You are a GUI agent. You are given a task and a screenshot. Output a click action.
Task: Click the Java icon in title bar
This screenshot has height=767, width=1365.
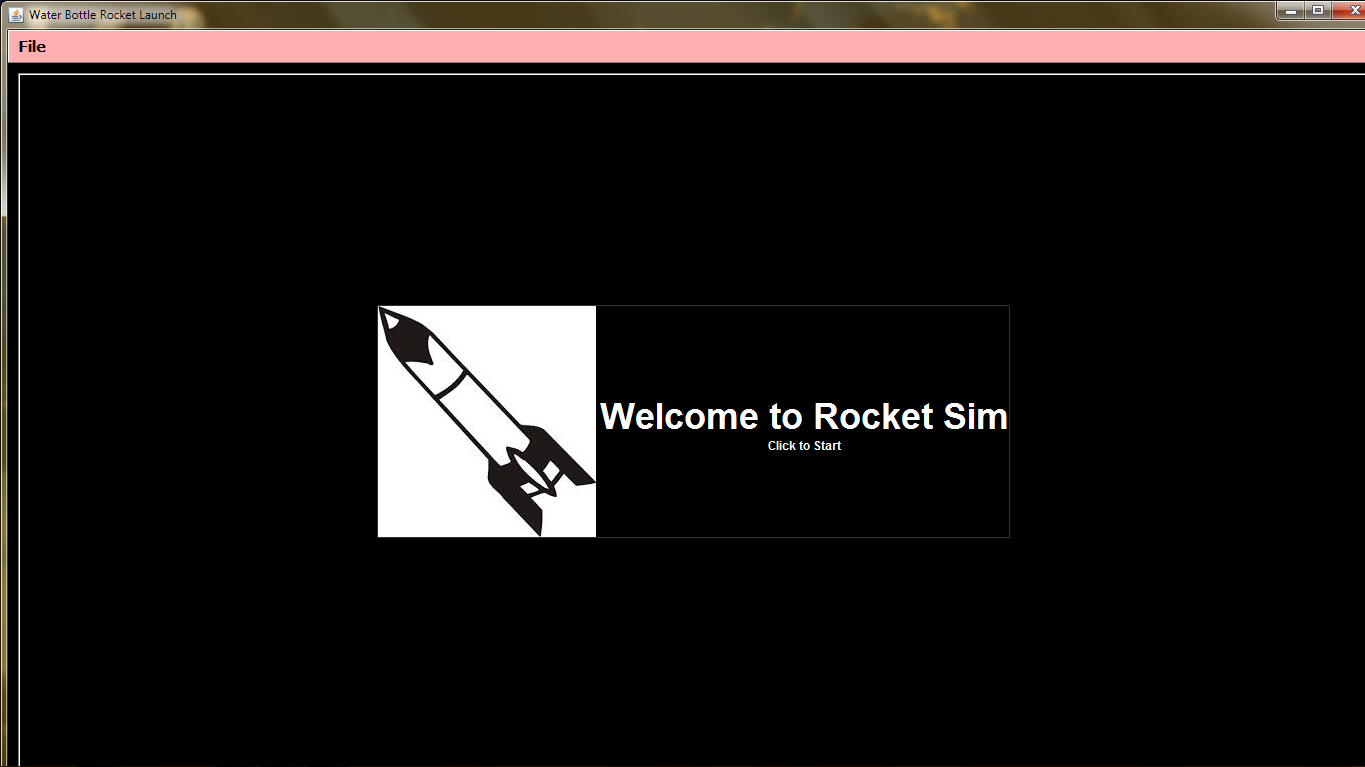point(16,14)
